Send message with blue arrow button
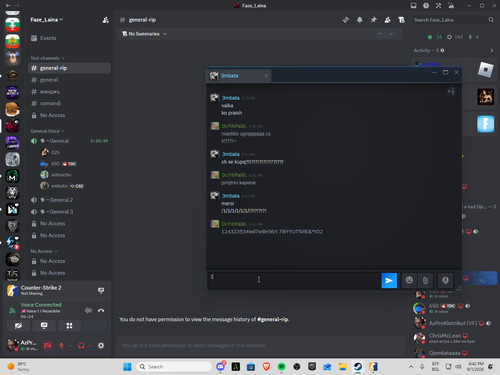Screen dimensions: 500x375 pos(389,280)
